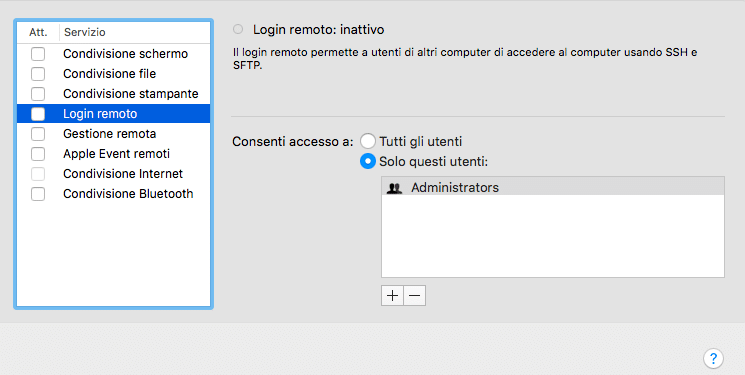Choose the Tutti gli utenti radio option
Screen dimensions: 745x375
(x=368, y=141)
